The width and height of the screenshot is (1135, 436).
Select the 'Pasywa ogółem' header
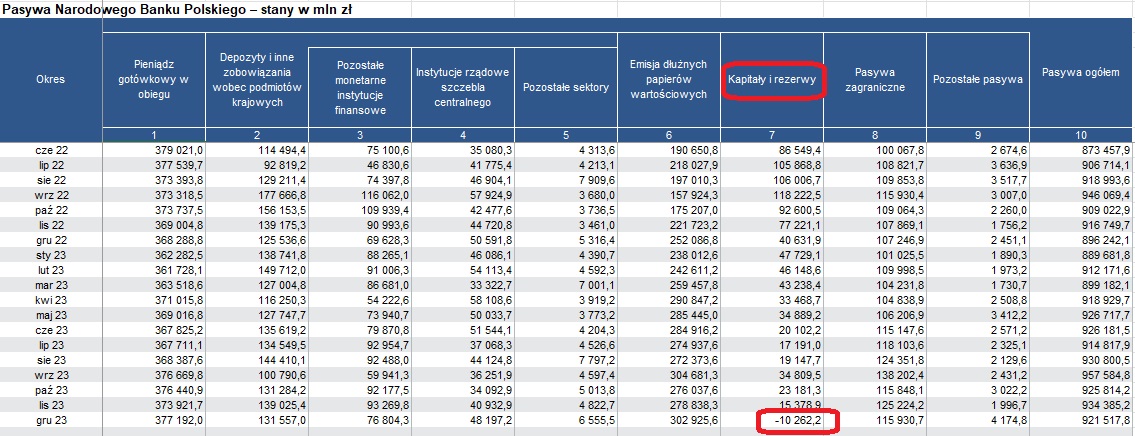(1081, 72)
